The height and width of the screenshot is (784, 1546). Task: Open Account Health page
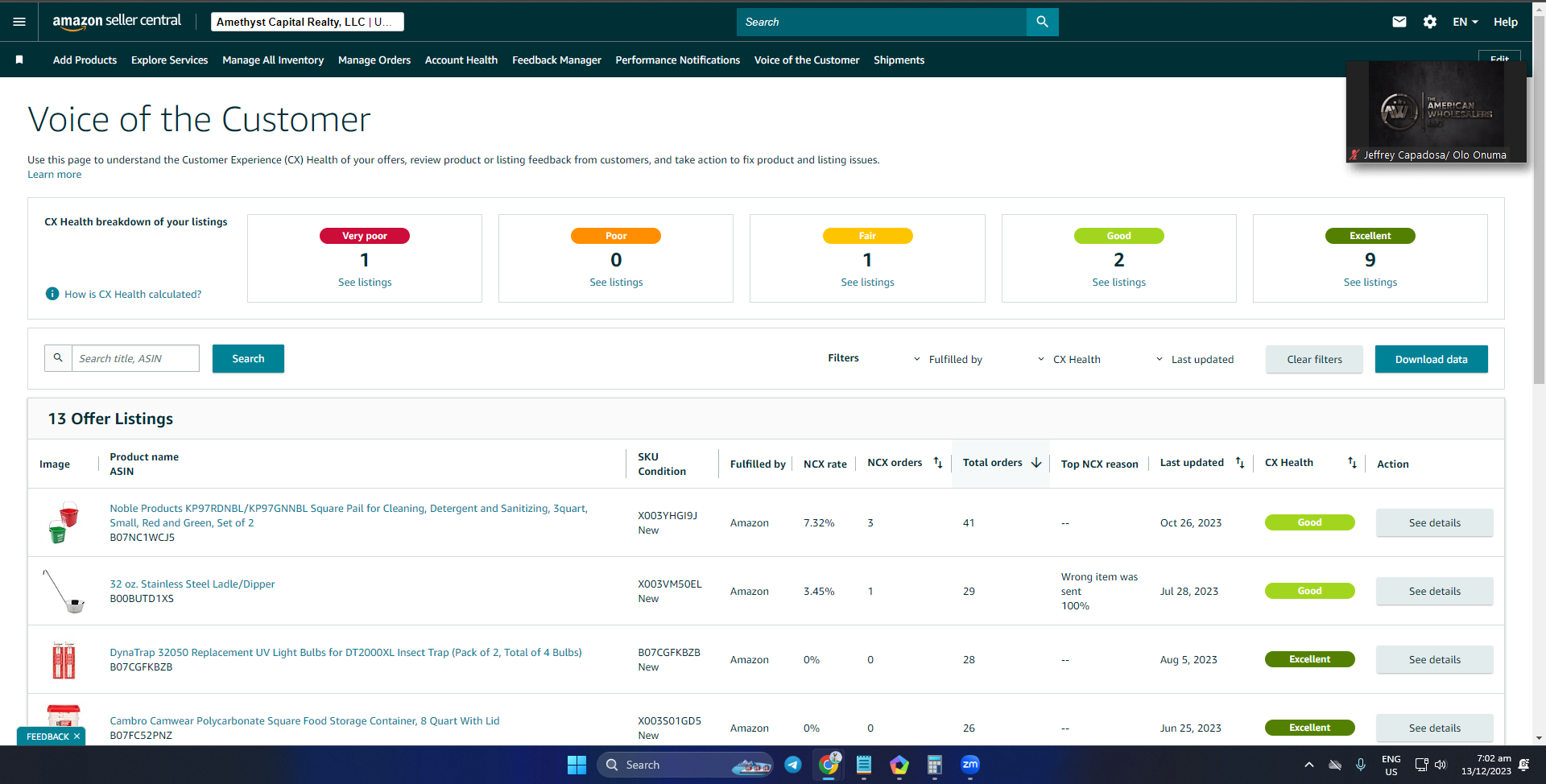click(461, 60)
